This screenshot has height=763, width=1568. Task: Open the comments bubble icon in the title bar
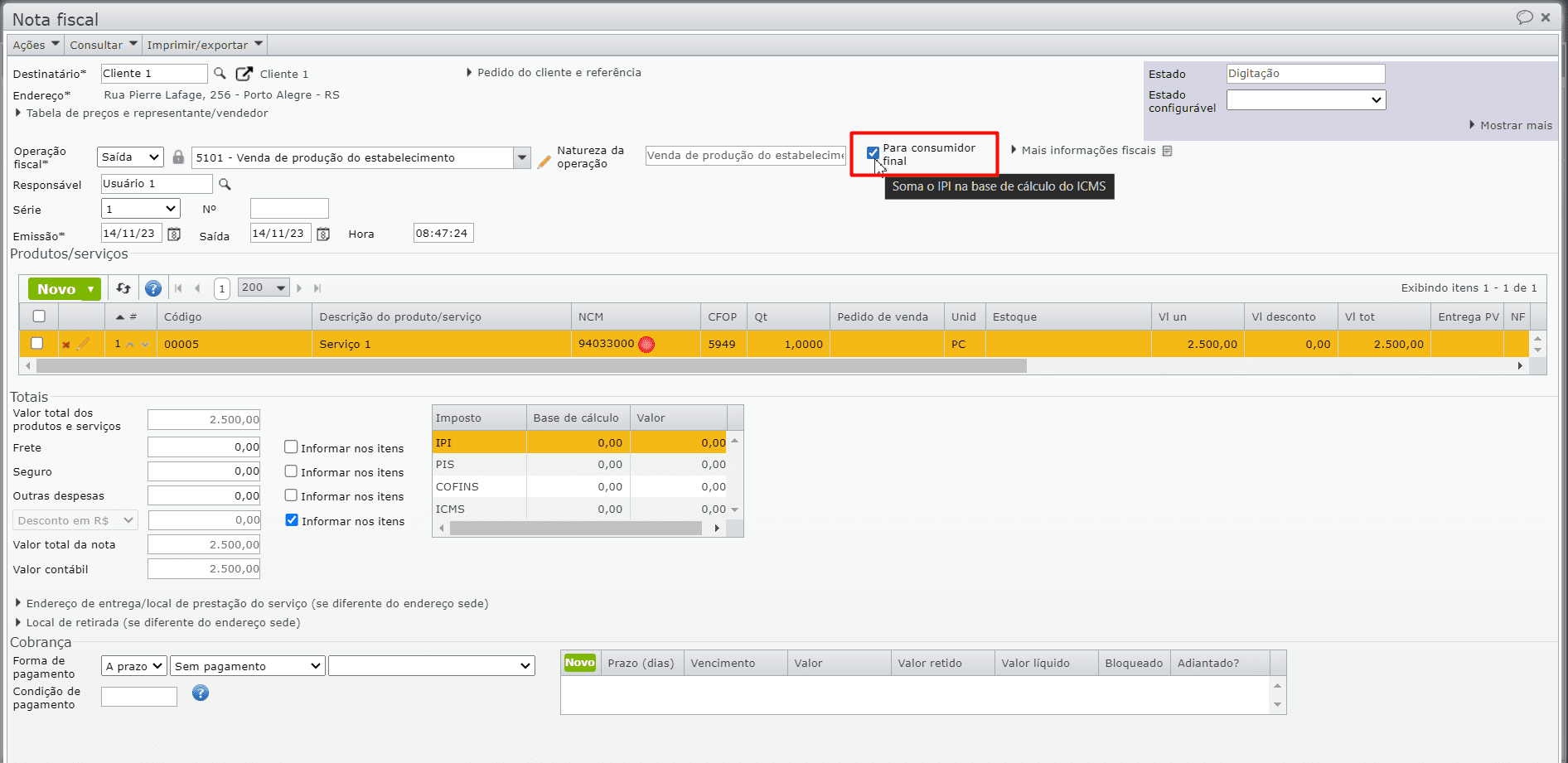(1524, 17)
